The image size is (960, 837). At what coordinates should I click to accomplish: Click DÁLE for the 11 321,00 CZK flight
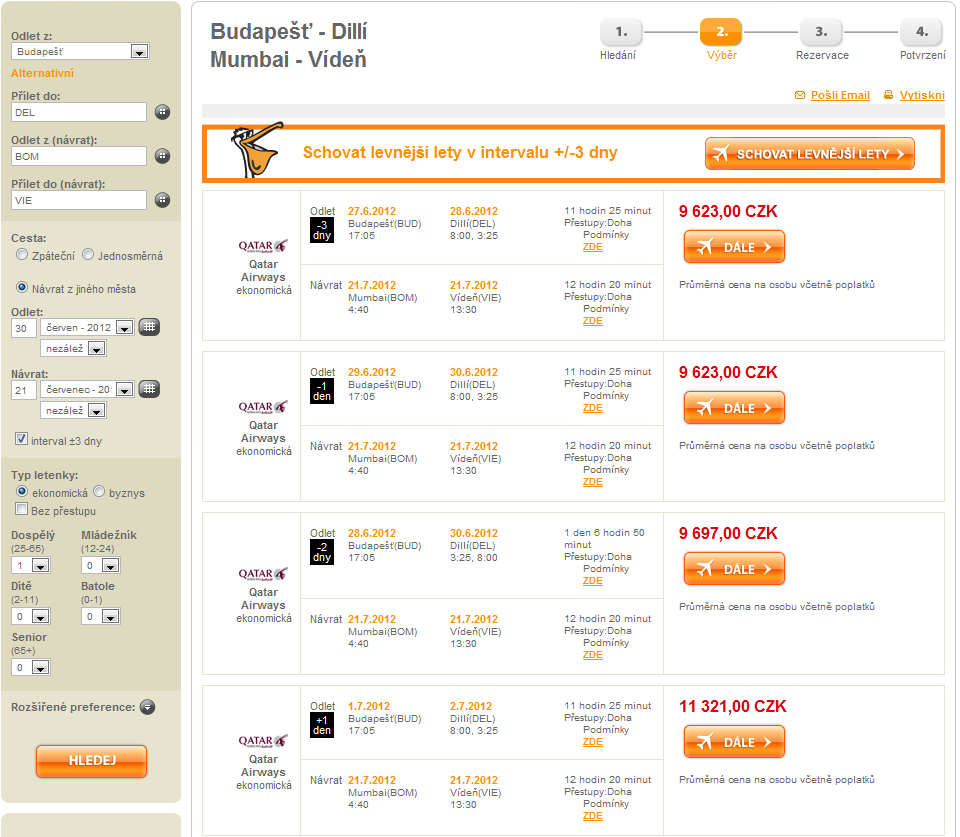(x=734, y=742)
